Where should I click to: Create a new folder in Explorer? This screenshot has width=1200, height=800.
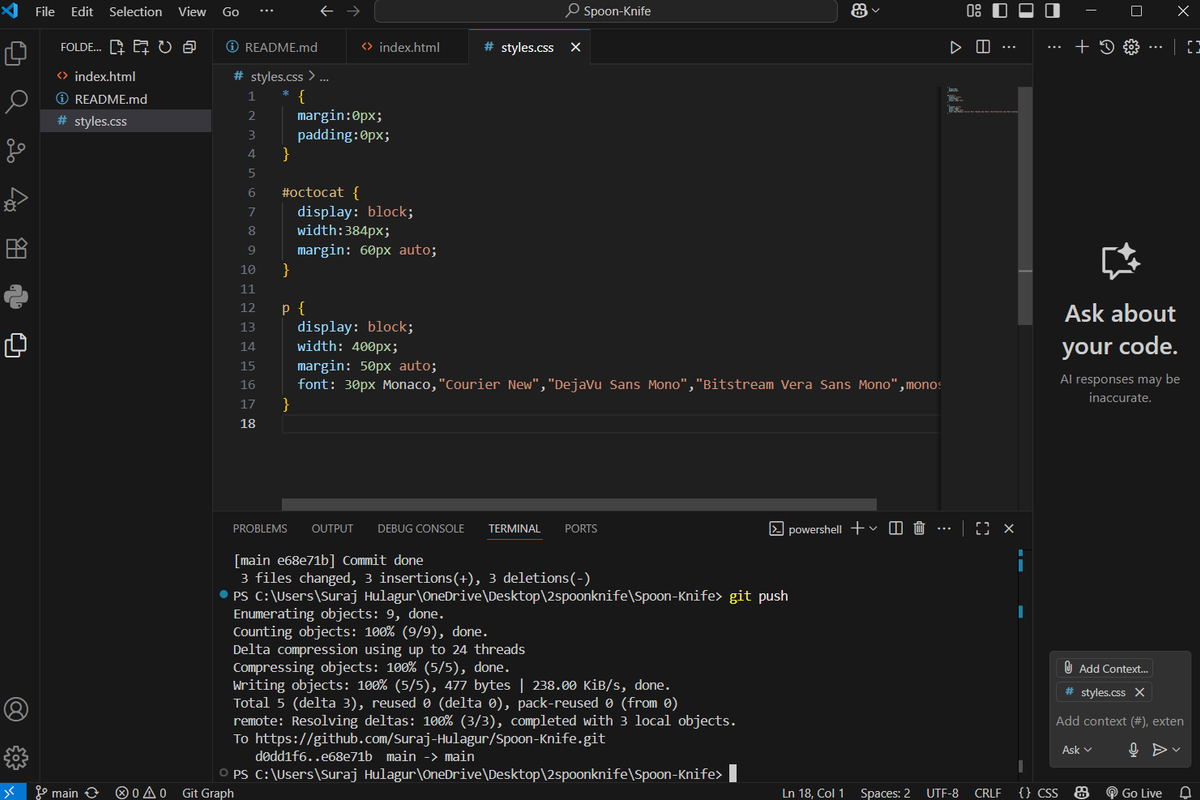141,47
